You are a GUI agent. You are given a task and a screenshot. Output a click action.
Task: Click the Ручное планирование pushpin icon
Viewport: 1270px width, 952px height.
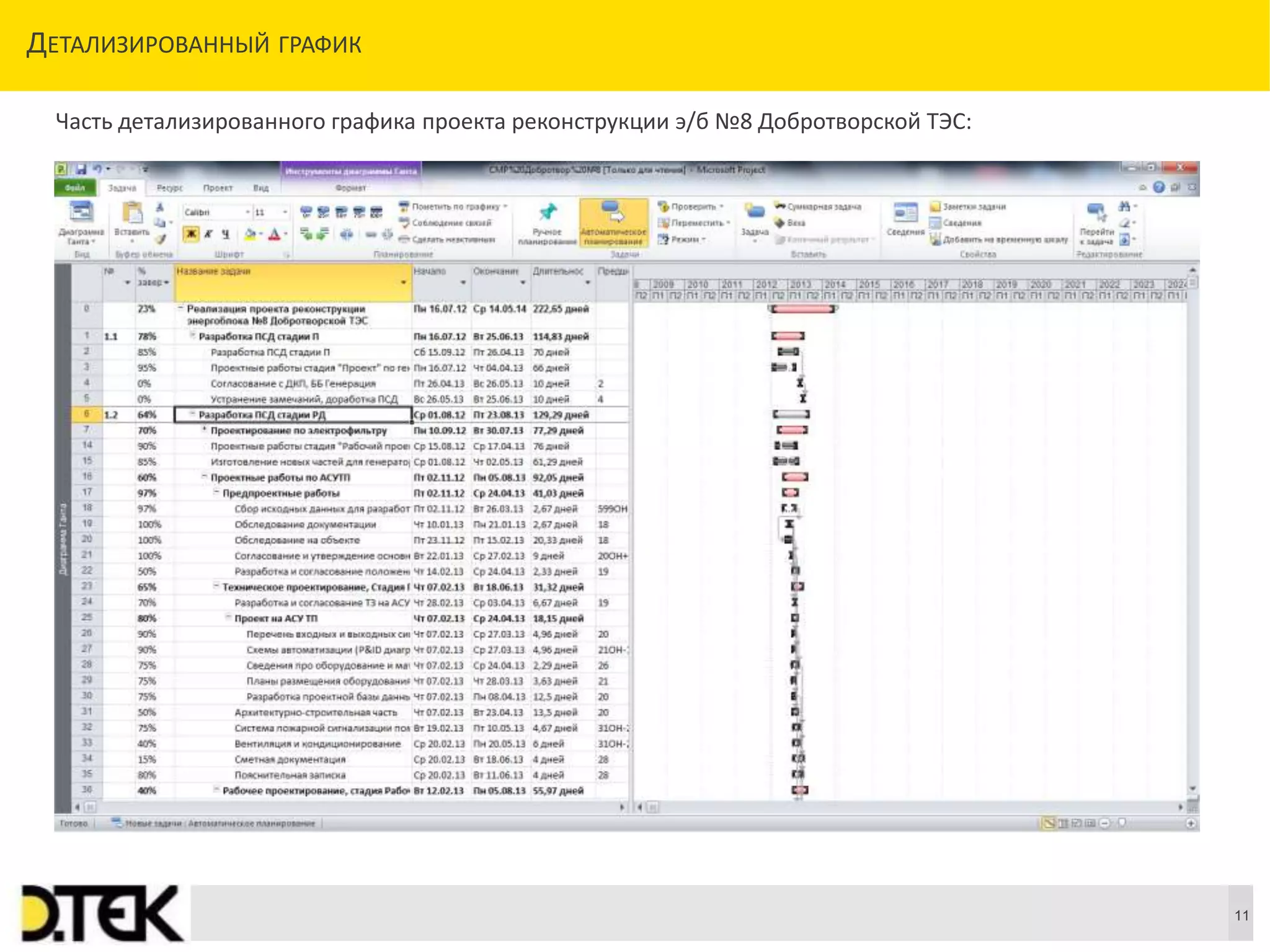[x=547, y=213]
